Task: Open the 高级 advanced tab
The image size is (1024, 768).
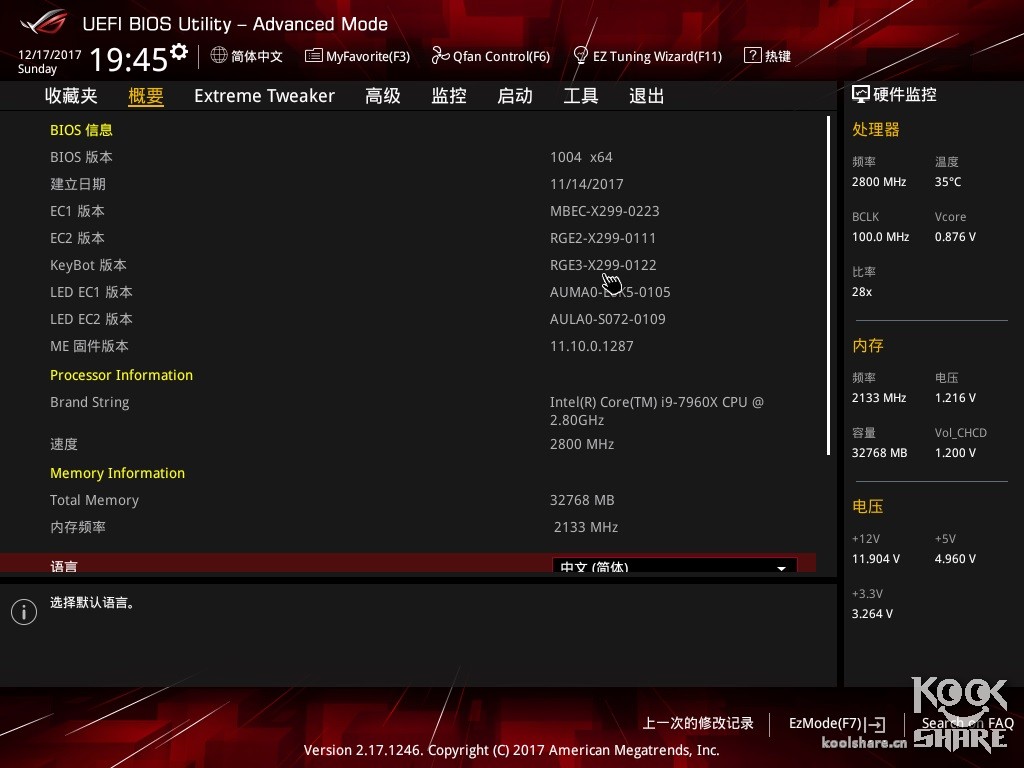Action: point(383,96)
